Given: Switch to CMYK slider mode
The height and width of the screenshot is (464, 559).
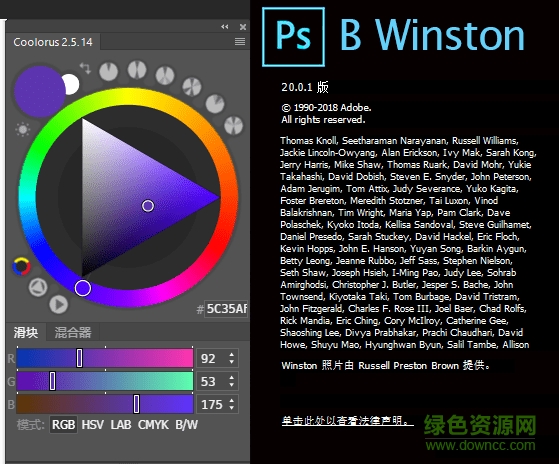Looking at the screenshot, I should [153, 425].
